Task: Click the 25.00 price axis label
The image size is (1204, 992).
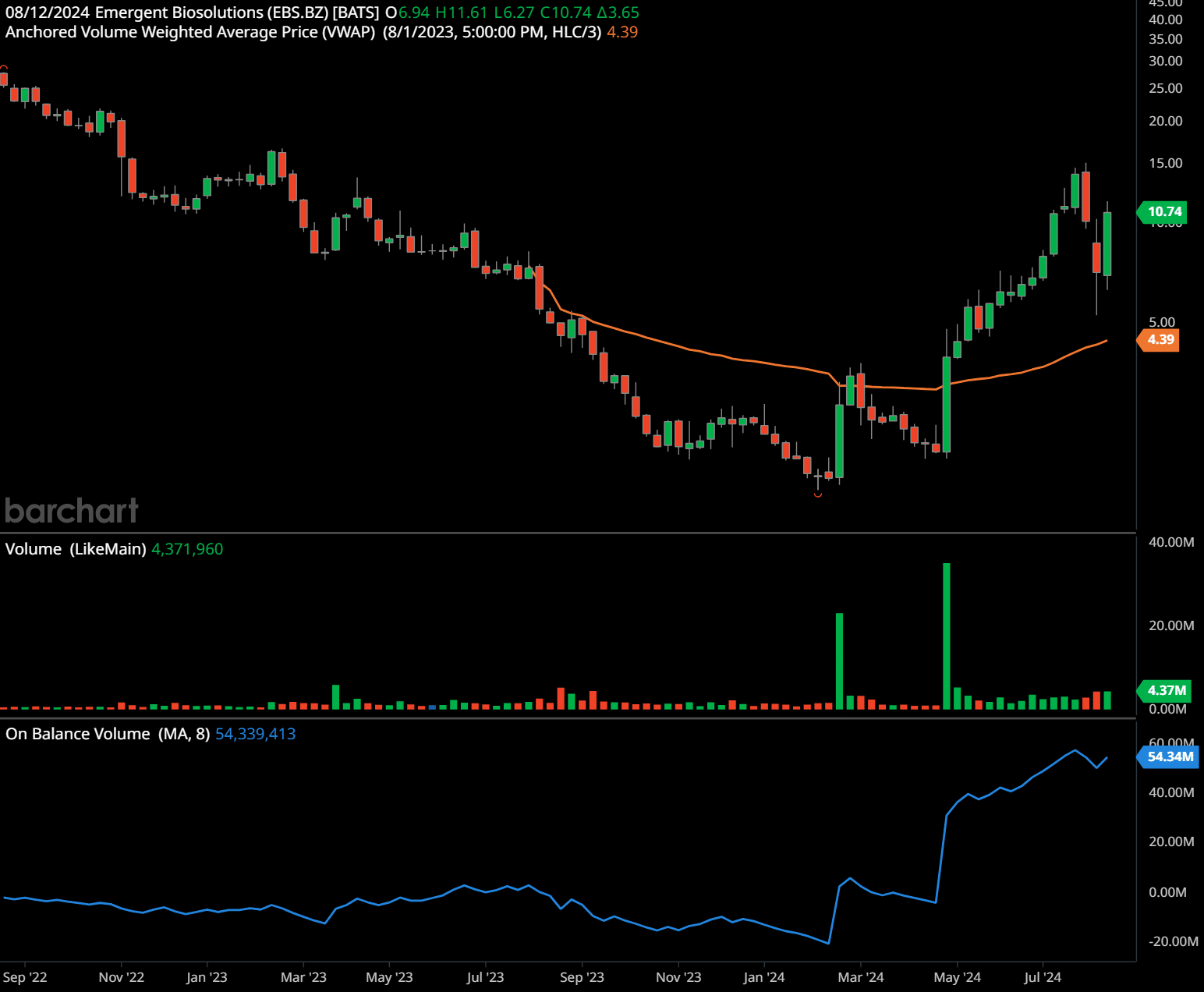Action: point(1166,88)
